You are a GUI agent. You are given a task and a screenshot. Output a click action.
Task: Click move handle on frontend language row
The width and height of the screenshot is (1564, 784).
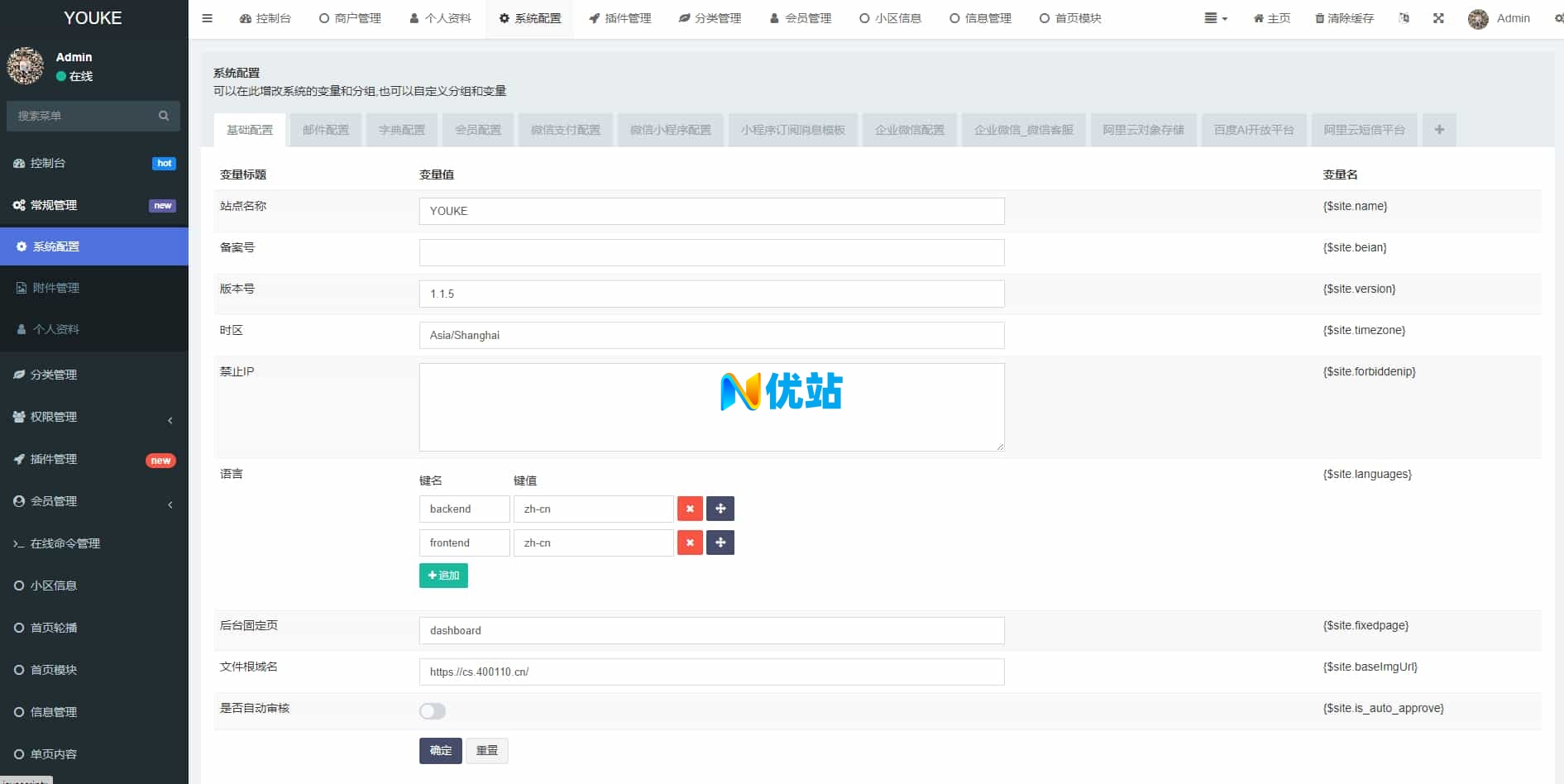720,543
